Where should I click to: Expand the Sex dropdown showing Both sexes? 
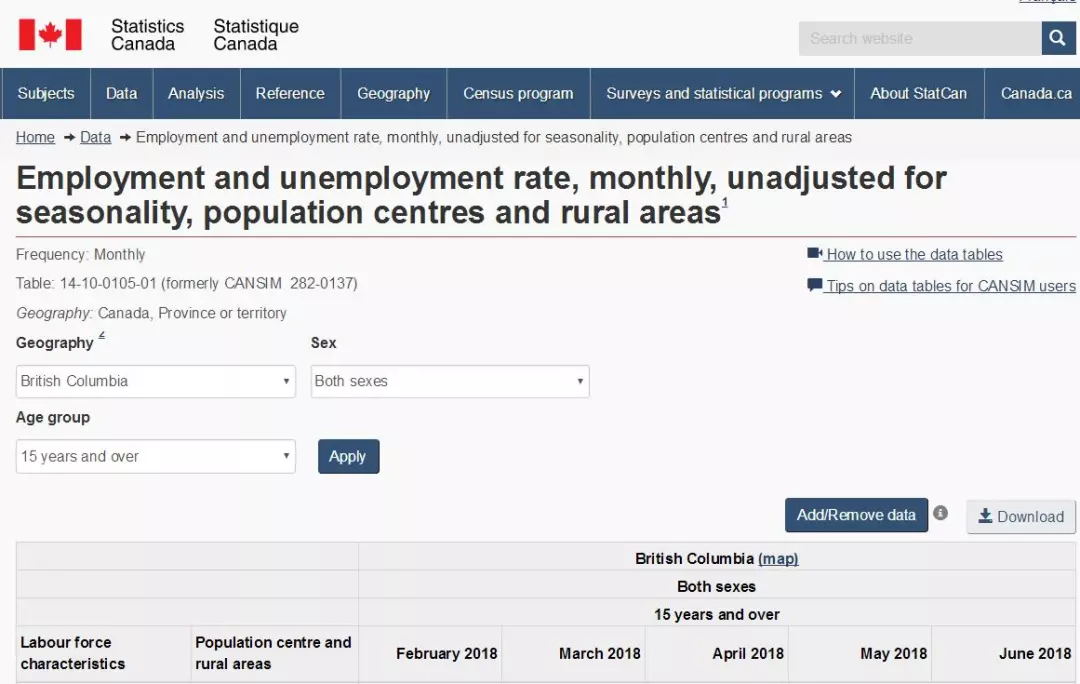click(449, 381)
